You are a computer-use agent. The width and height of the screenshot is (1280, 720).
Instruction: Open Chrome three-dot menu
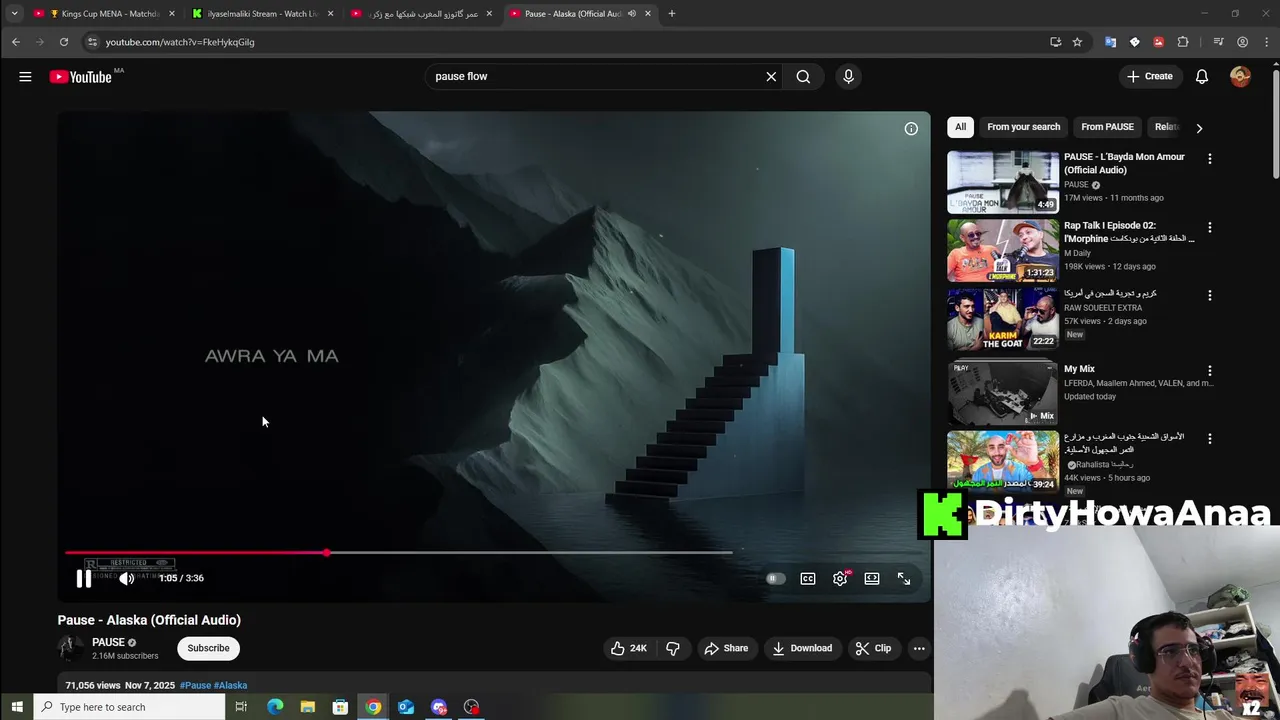pos(1265,42)
